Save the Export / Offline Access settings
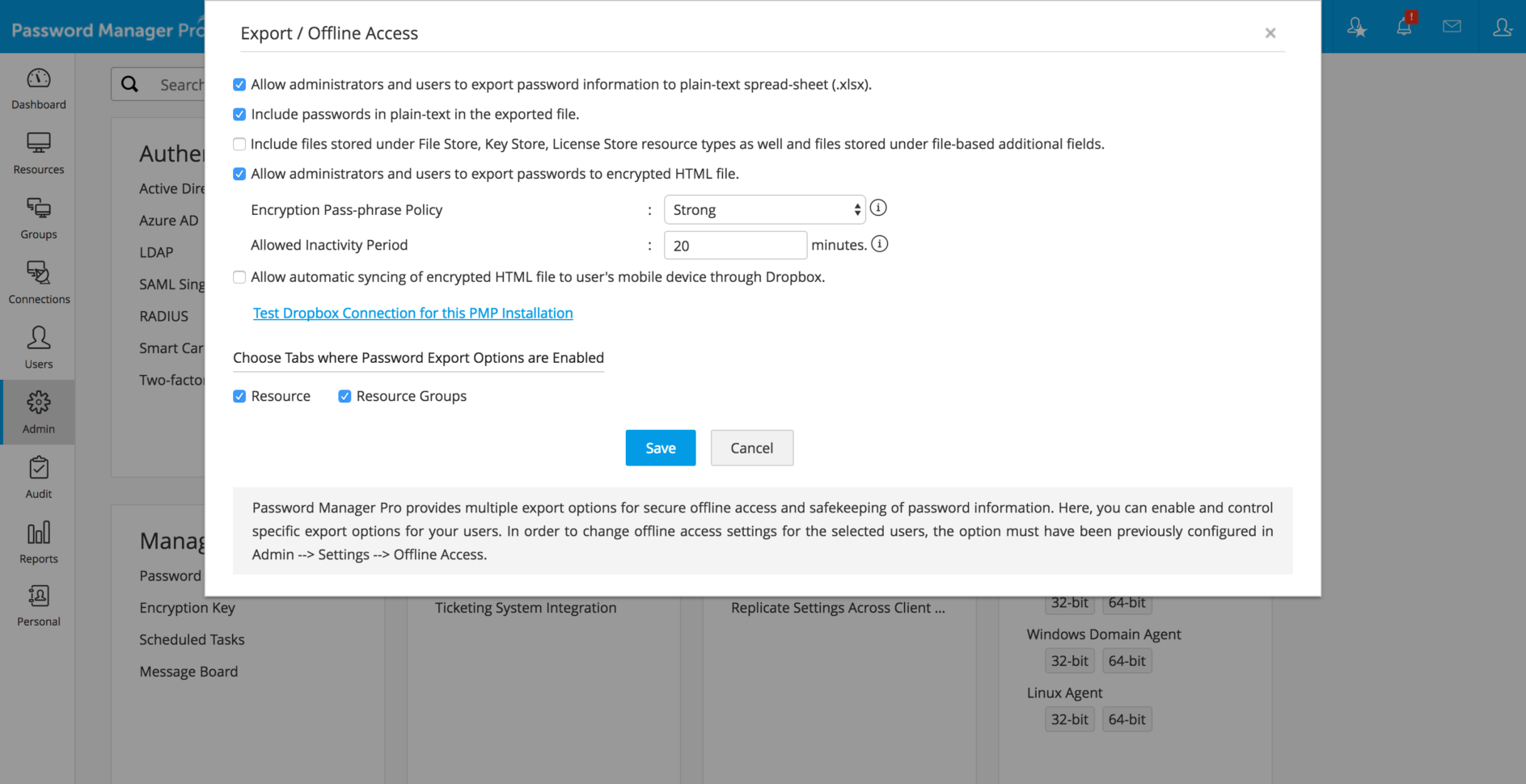The image size is (1526, 784). click(x=660, y=448)
